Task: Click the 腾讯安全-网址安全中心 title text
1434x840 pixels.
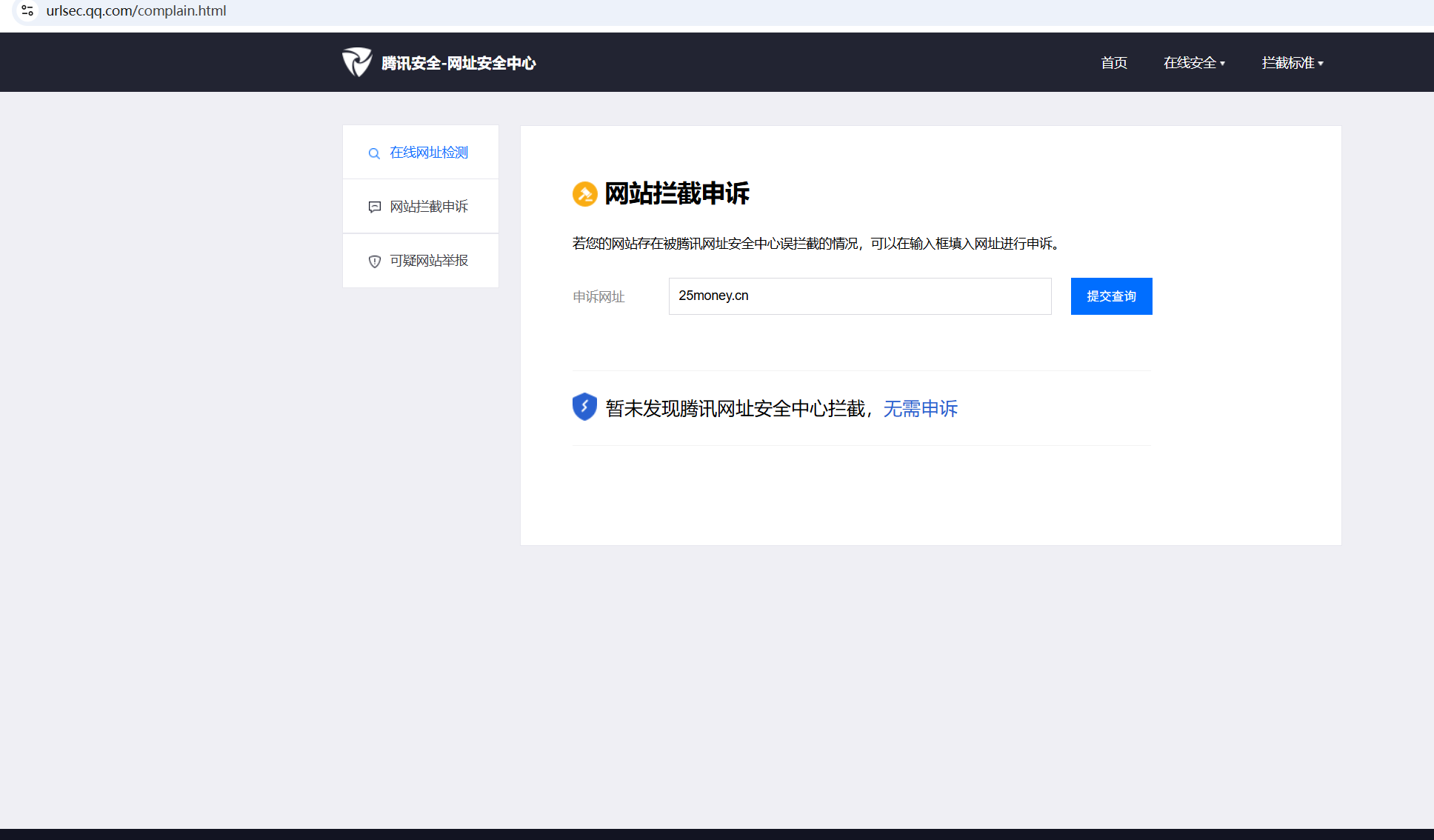Action: pyautogui.click(x=458, y=63)
